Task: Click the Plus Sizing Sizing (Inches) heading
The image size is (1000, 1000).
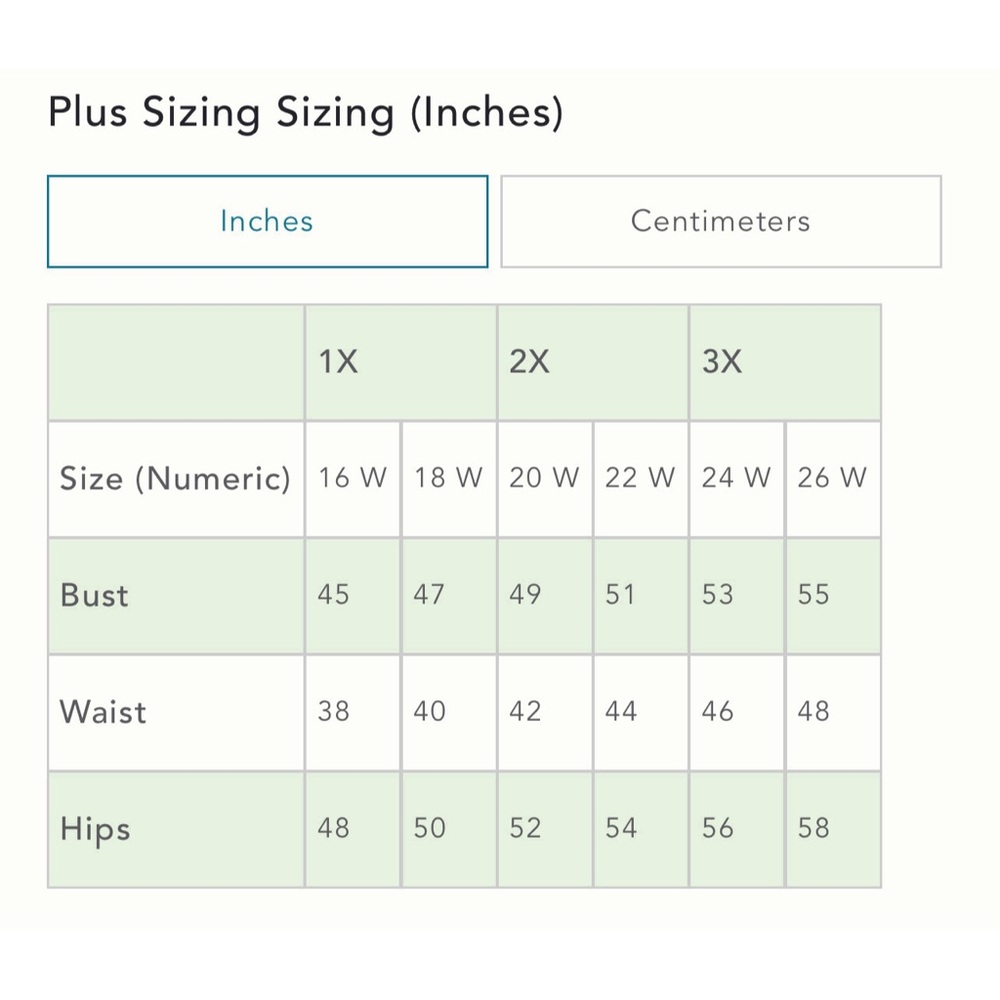Action: click(x=306, y=113)
